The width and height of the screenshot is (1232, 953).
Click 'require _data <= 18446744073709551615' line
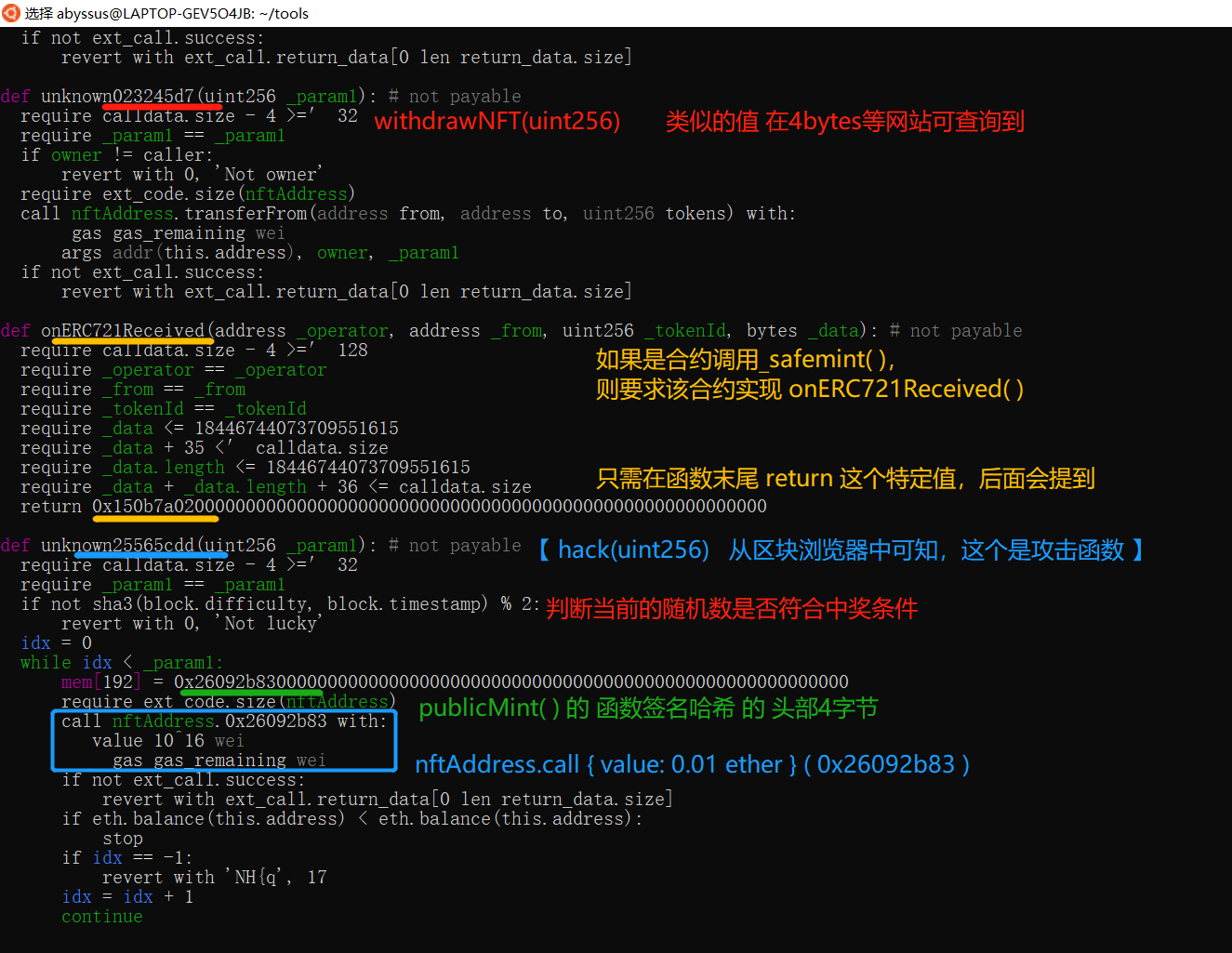pyautogui.click(x=209, y=429)
